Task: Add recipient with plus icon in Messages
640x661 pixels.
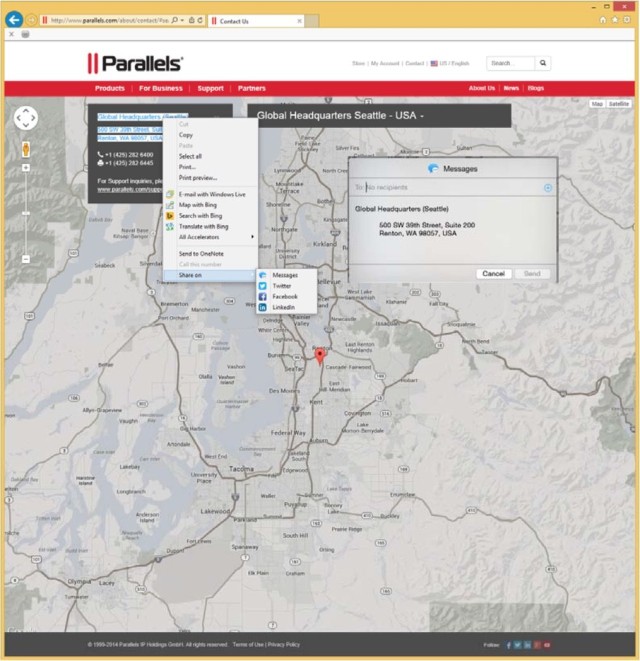Action: click(547, 188)
